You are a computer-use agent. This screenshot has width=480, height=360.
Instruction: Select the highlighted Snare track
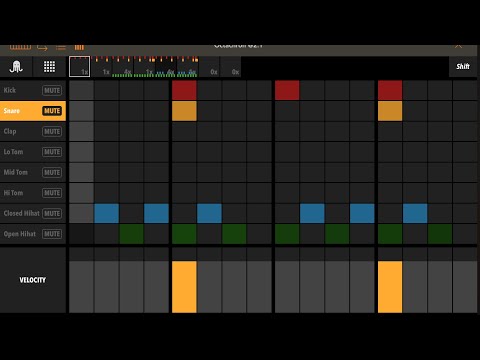(33, 111)
